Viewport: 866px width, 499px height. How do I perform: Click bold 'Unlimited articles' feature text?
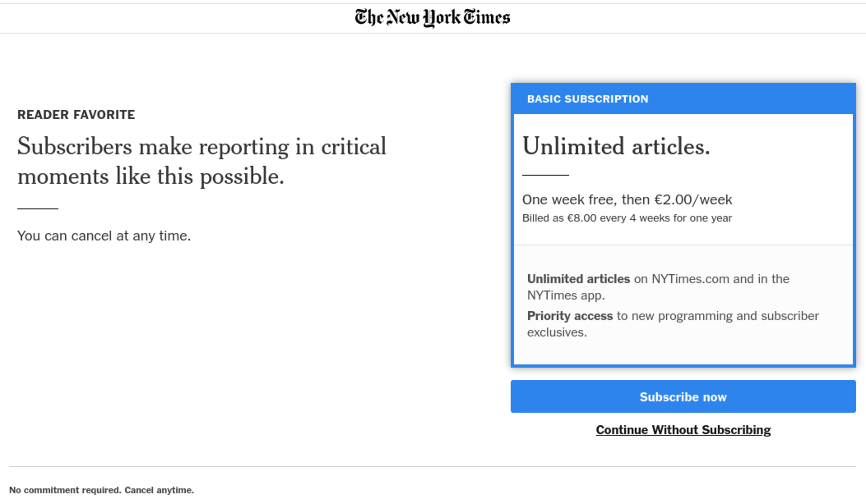click(x=578, y=279)
